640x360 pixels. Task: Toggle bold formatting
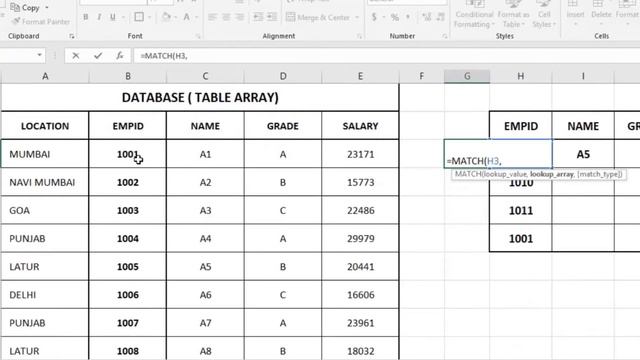click(x=86, y=17)
